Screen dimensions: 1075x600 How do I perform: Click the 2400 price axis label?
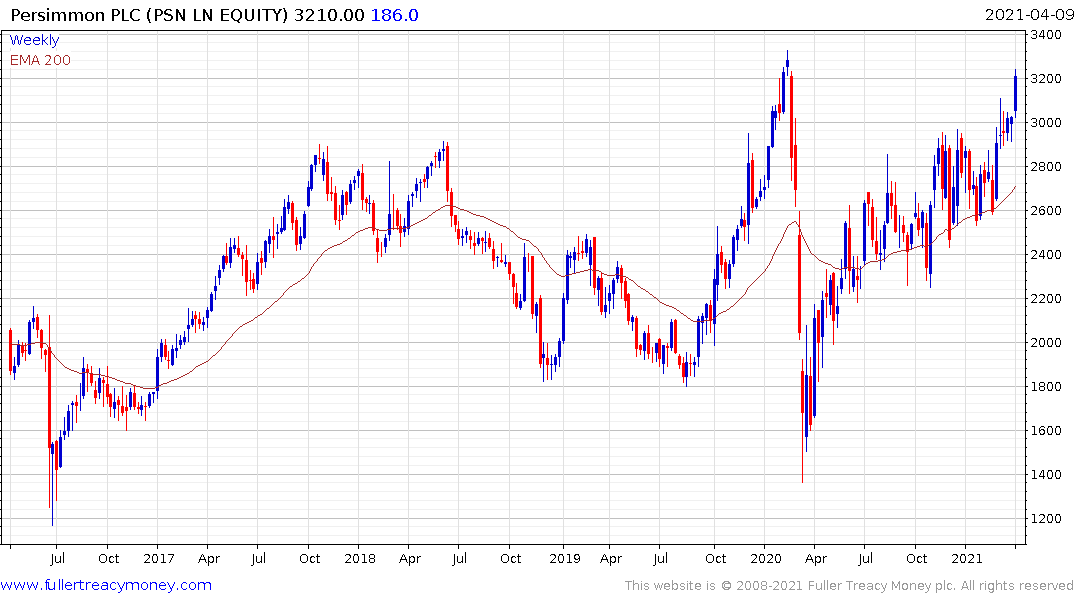[1046, 254]
